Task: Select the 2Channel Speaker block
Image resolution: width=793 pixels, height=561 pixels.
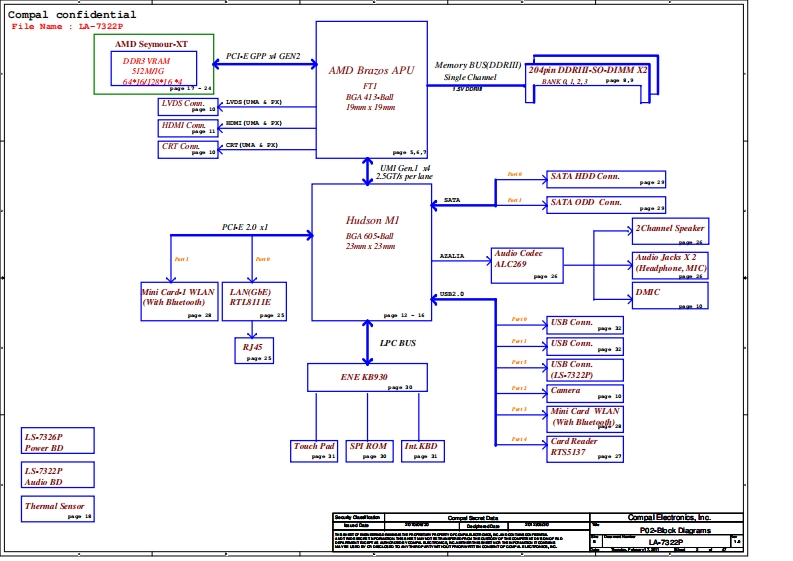Action: pyautogui.click(x=670, y=232)
